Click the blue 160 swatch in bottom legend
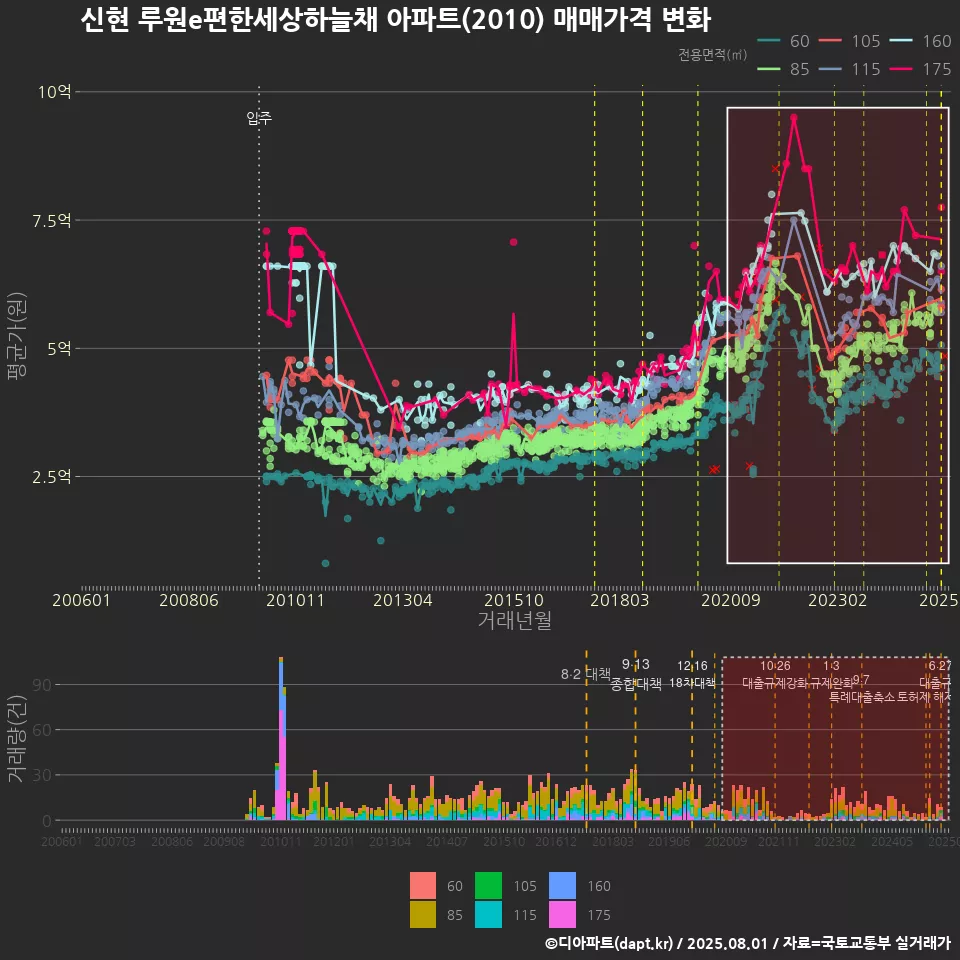The height and width of the screenshot is (960, 960). point(563,885)
